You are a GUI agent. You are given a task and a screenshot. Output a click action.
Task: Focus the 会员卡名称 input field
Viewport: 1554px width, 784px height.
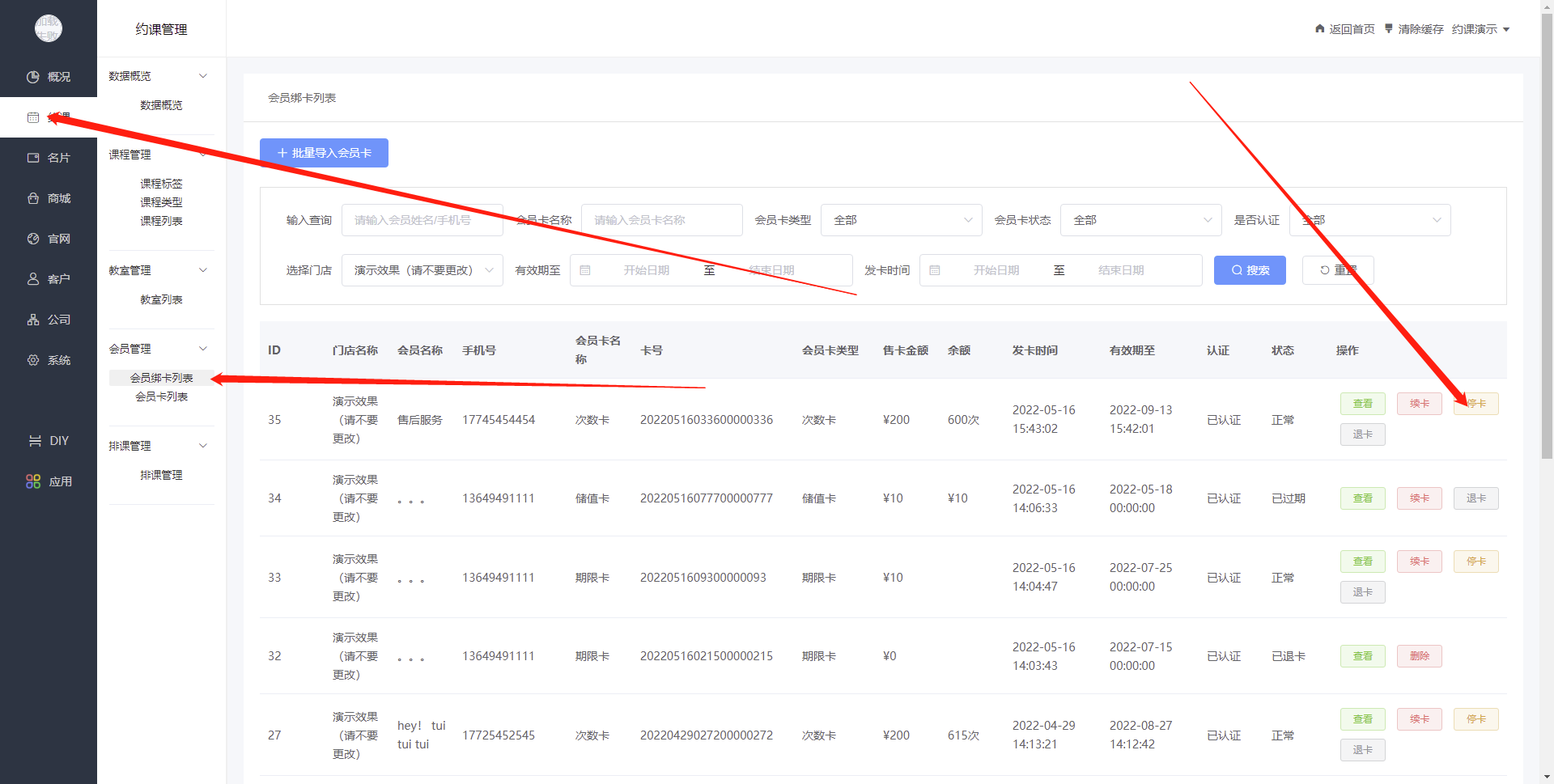(662, 220)
